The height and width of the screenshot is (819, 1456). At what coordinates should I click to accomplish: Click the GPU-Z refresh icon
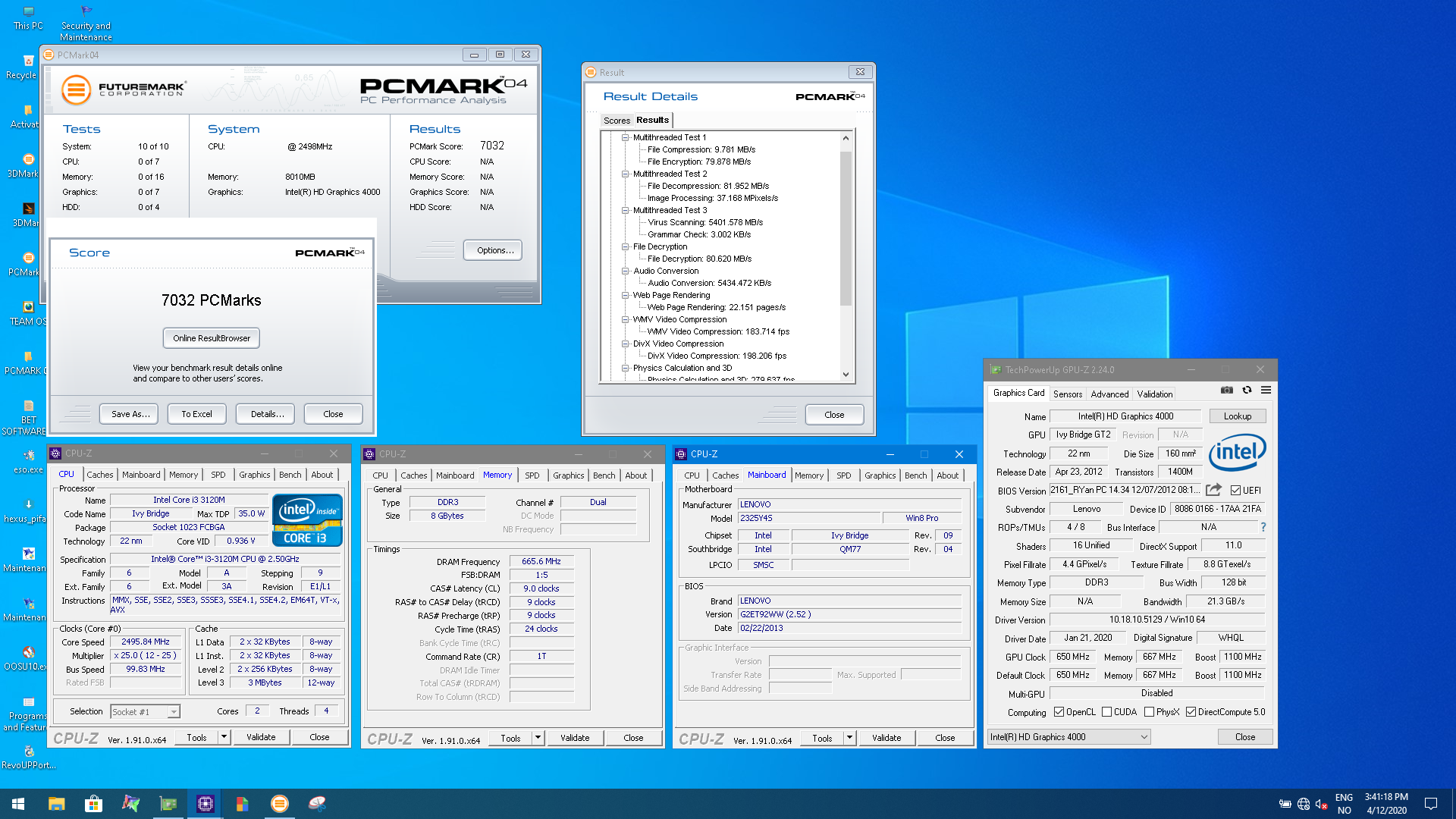[1247, 390]
